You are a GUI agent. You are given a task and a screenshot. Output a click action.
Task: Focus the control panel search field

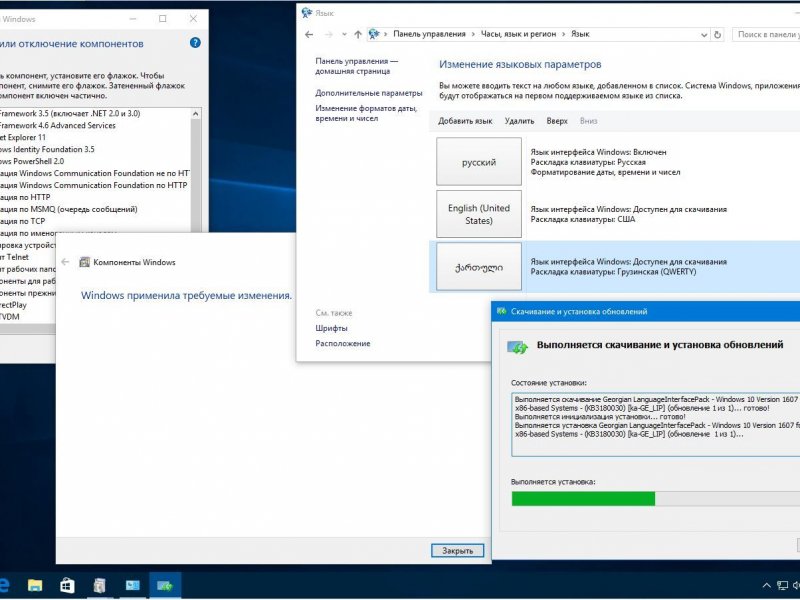coord(766,34)
